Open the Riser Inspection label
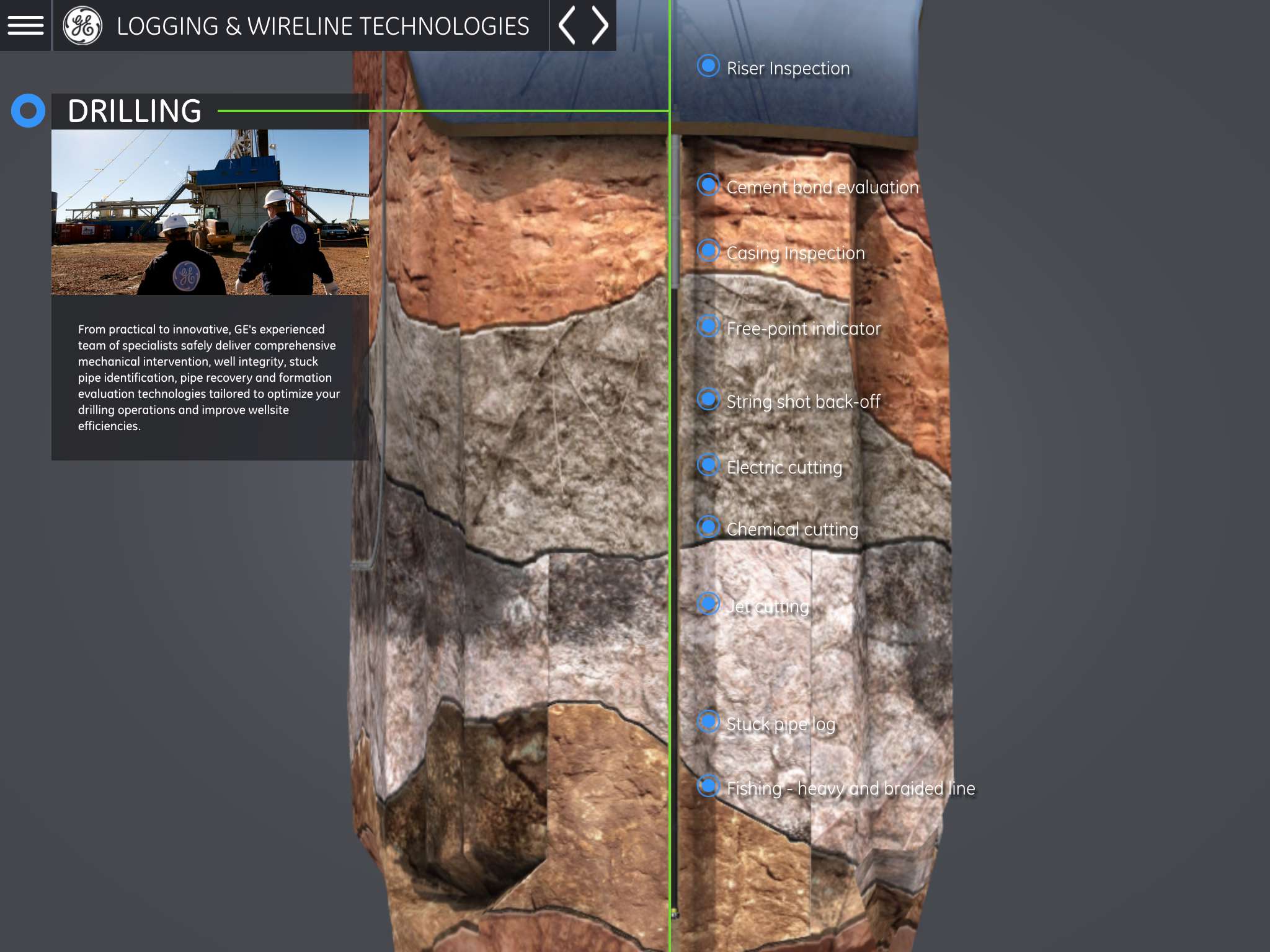Viewport: 1270px width, 952px height. coord(788,68)
